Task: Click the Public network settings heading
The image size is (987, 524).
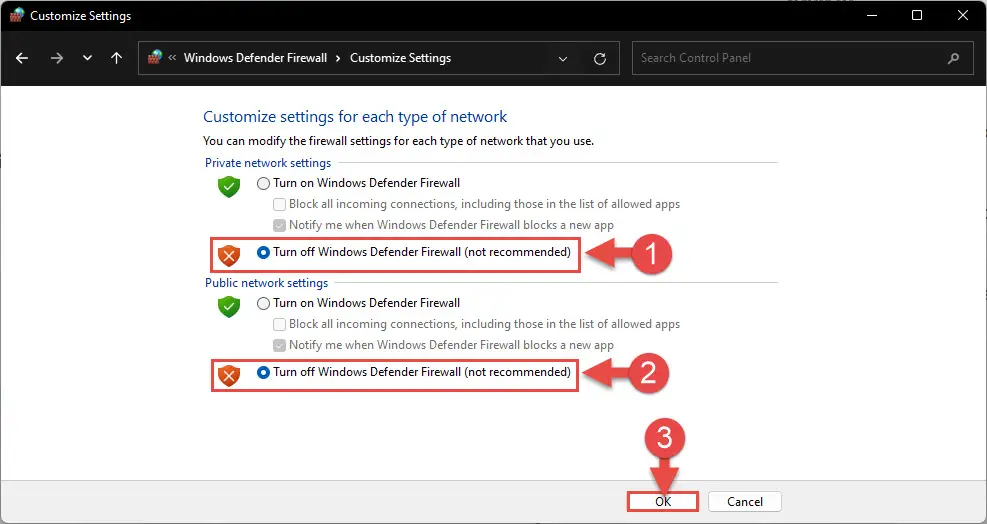Action: 266,283
